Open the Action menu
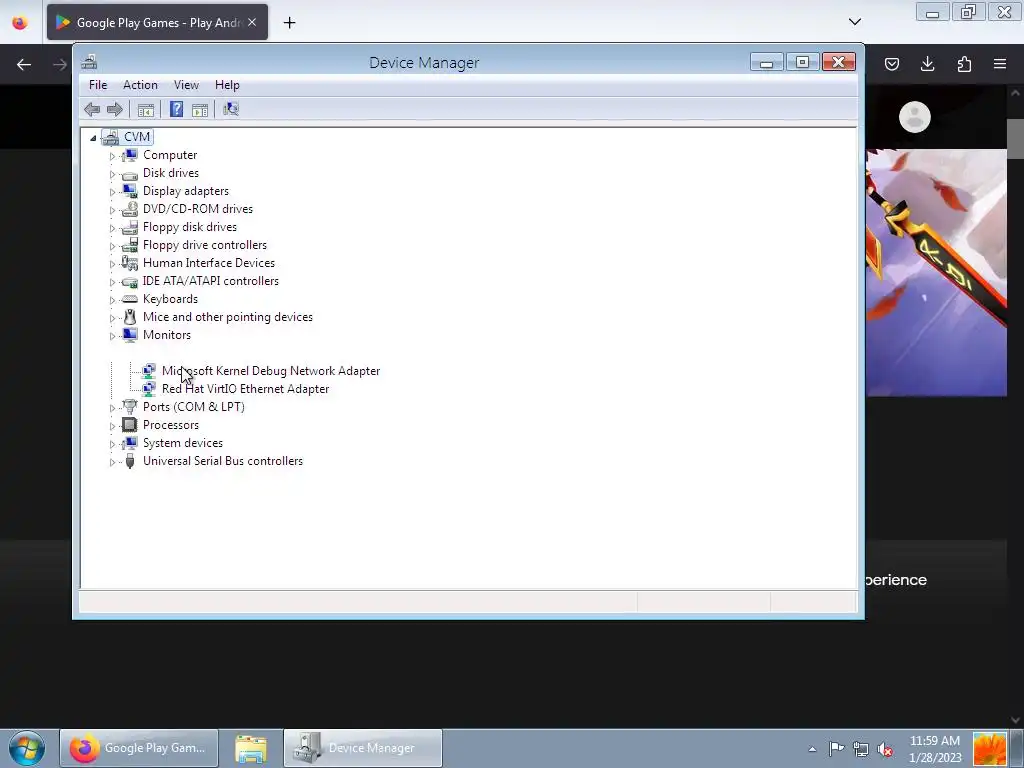 (140, 85)
